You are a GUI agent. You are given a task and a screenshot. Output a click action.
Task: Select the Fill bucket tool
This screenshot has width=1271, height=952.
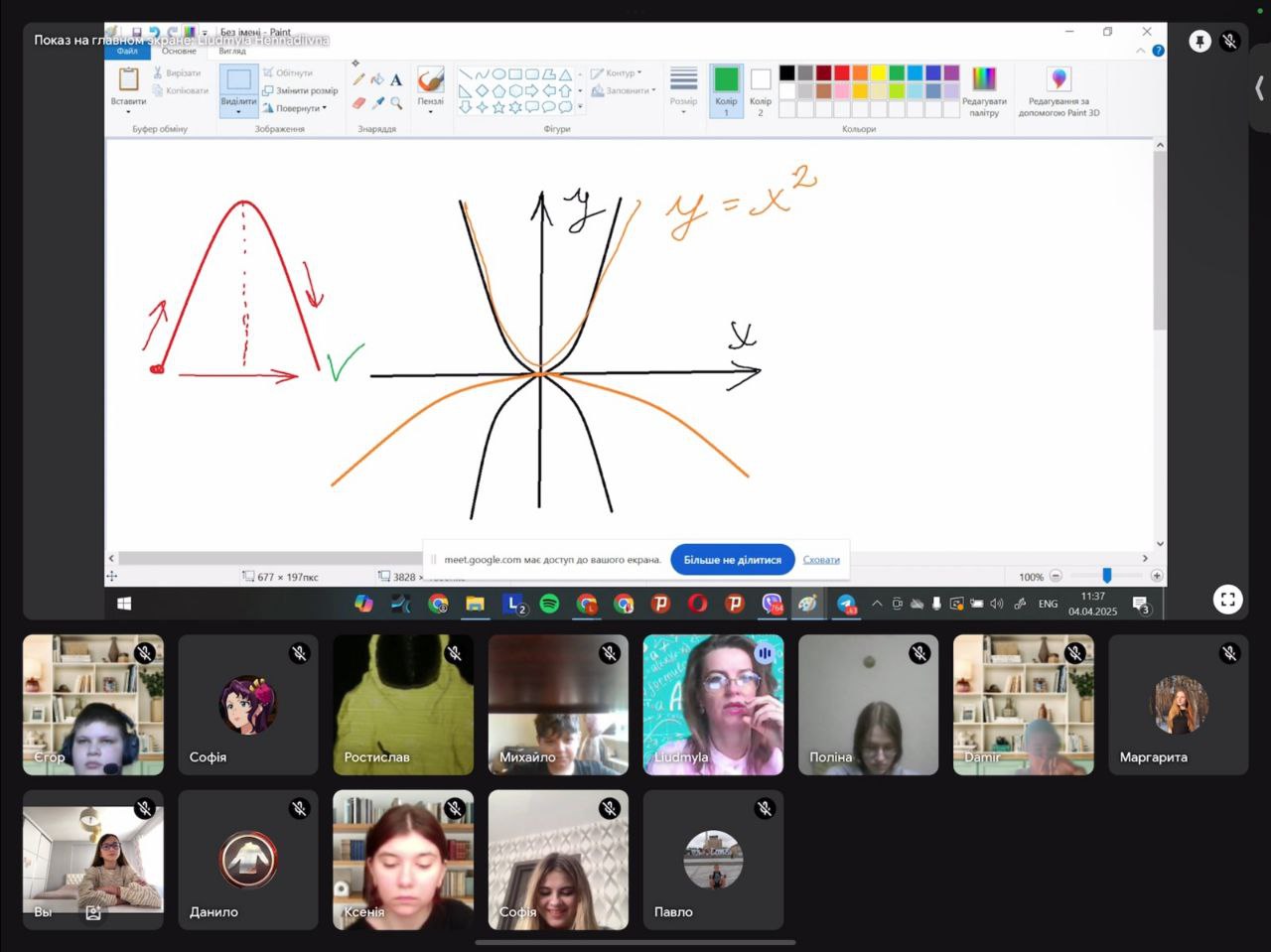(x=377, y=79)
